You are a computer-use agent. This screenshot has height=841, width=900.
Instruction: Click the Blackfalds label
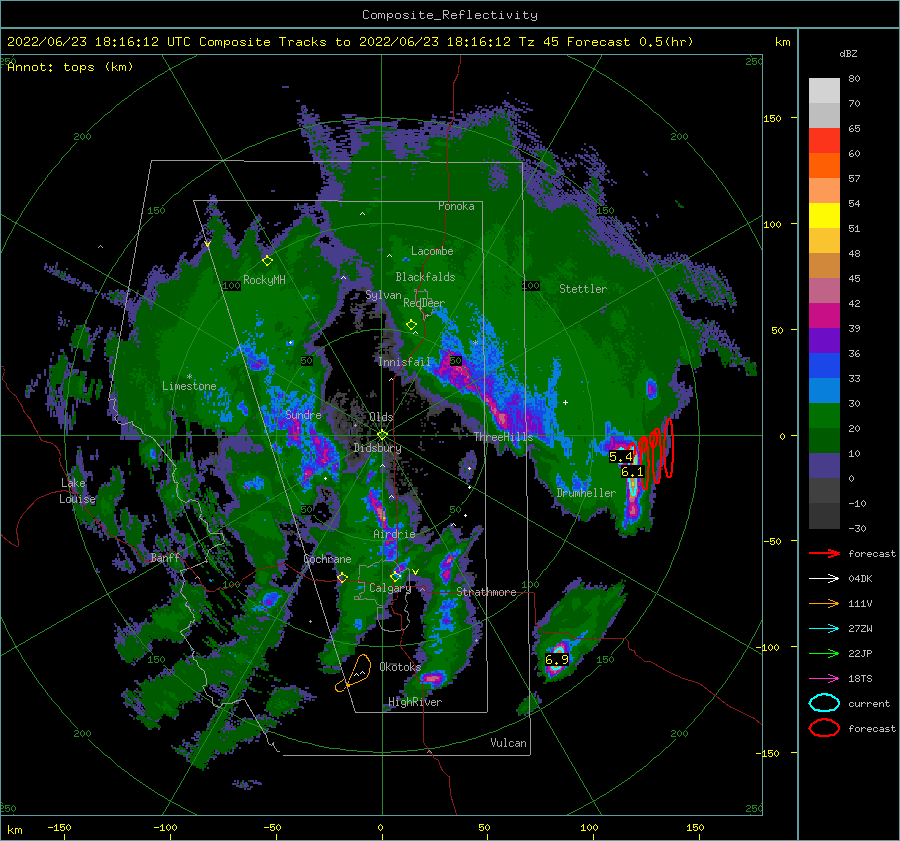pyautogui.click(x=425, y=277)
